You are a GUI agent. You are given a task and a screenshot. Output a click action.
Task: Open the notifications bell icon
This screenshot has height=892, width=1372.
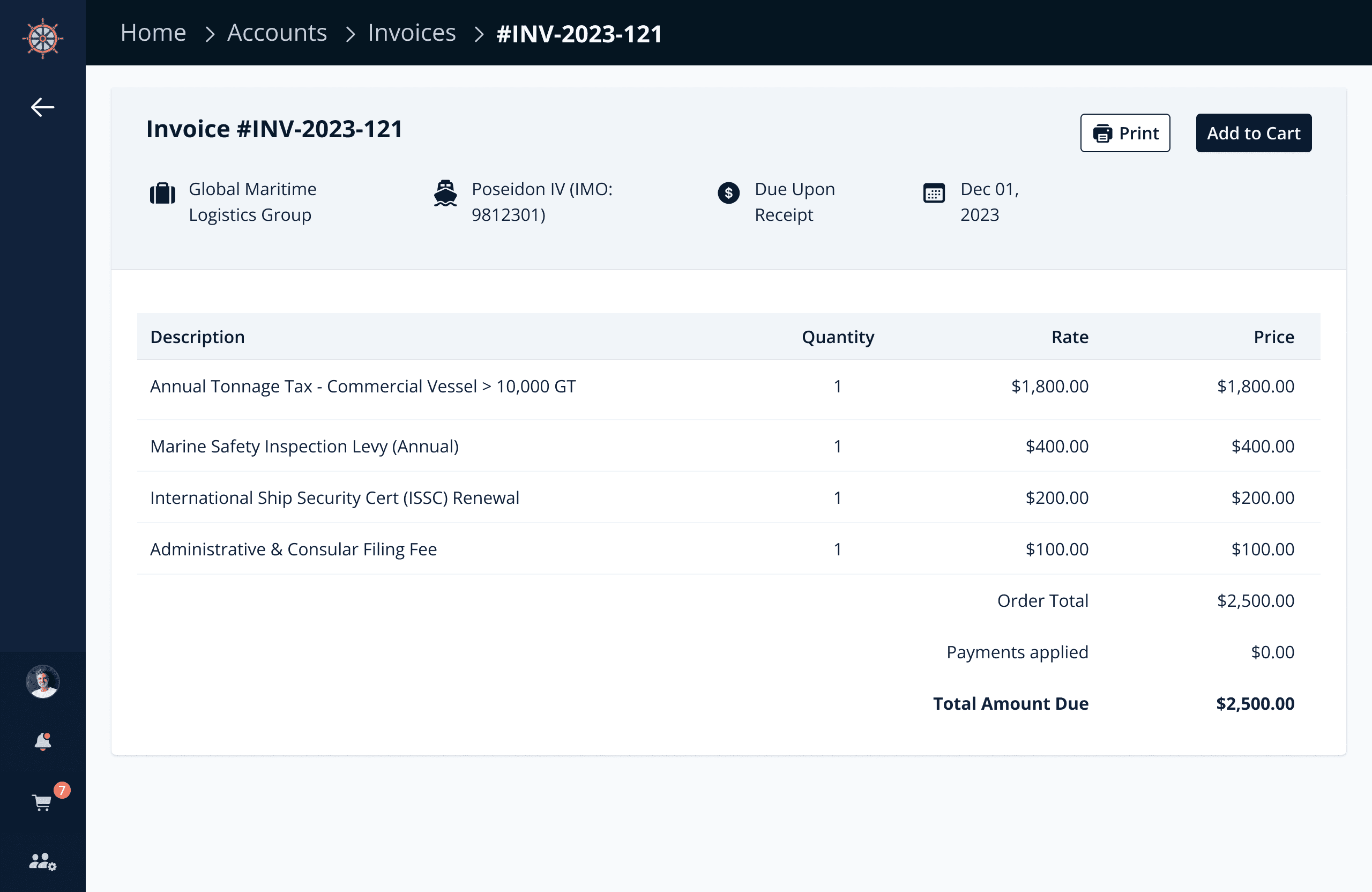pyautogui.click(x=43, y=741)
